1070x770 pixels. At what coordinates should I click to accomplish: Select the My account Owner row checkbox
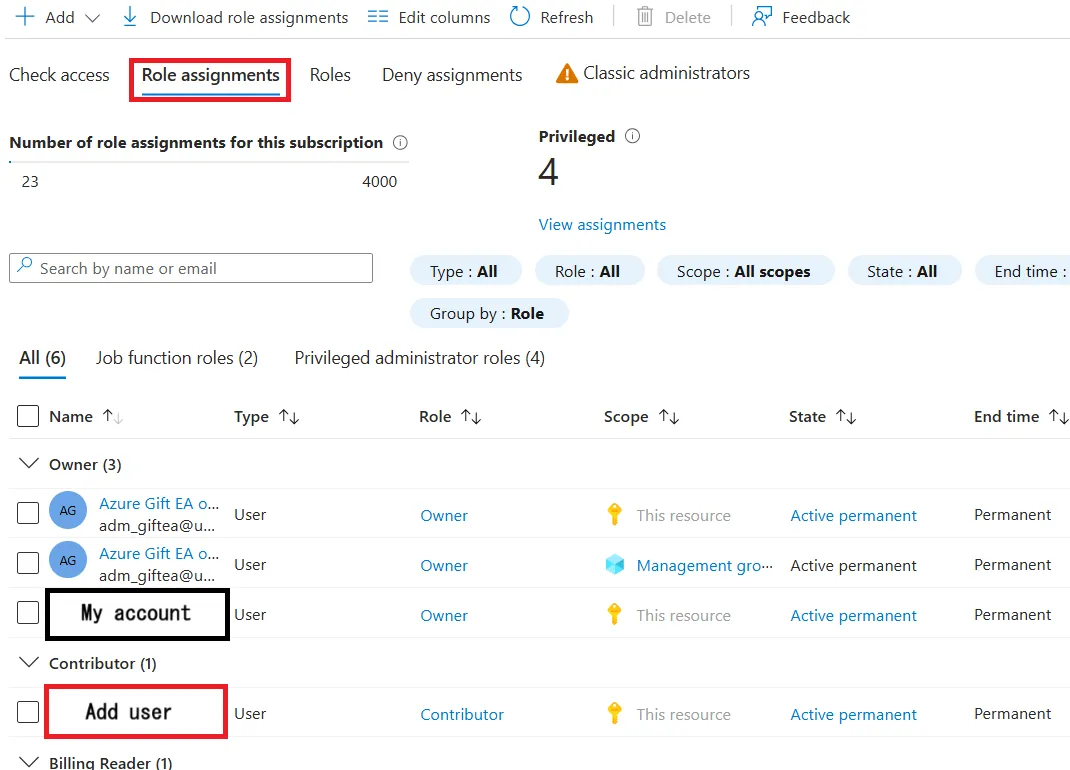(x=28, y=614)
